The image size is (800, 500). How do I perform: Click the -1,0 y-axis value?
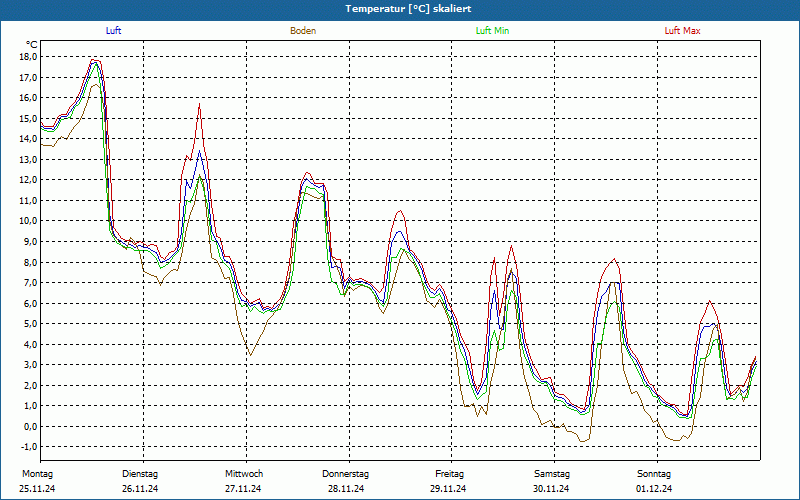point(29,447)
